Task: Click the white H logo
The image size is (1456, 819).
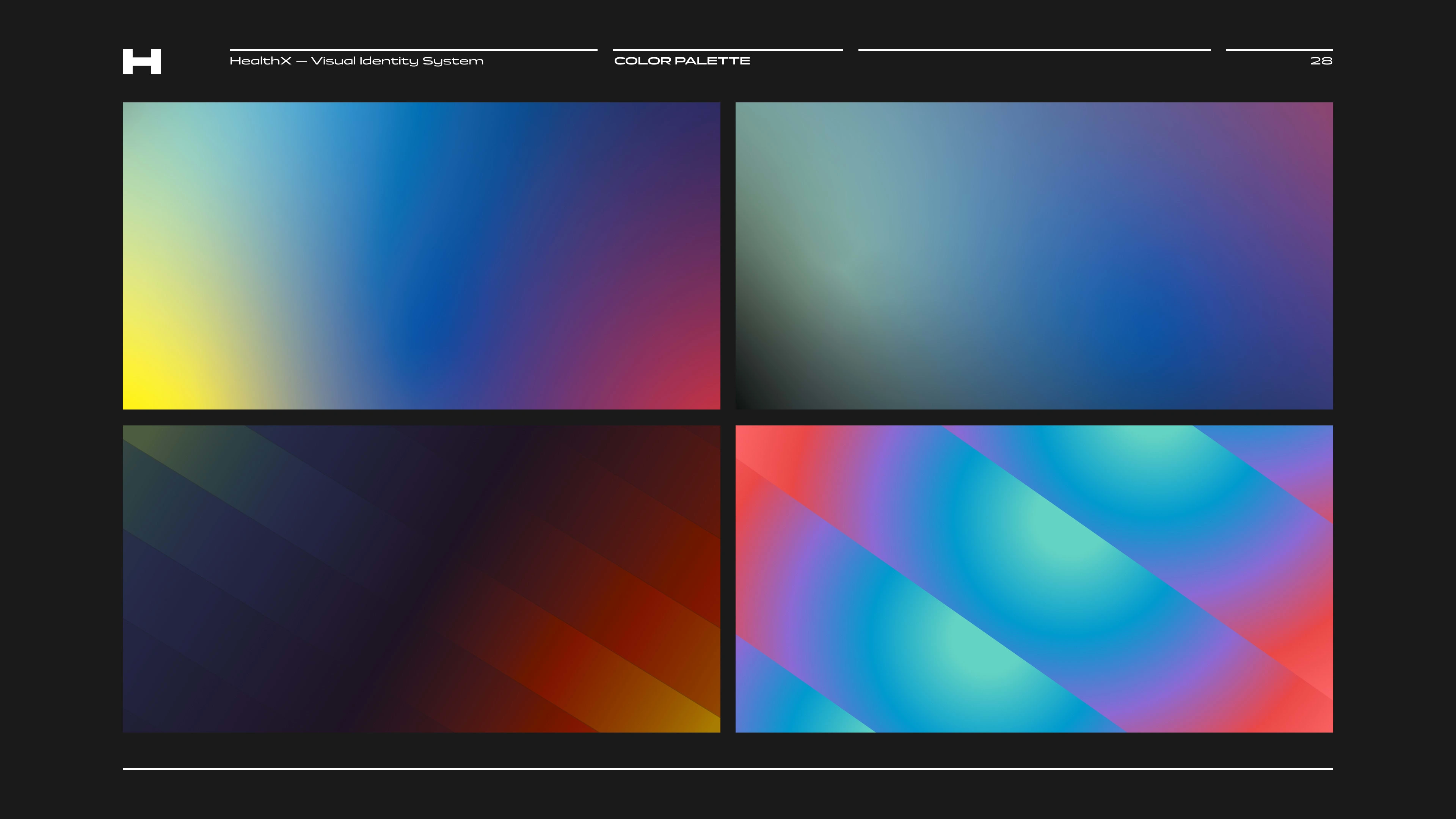Action: coord(141,61)
